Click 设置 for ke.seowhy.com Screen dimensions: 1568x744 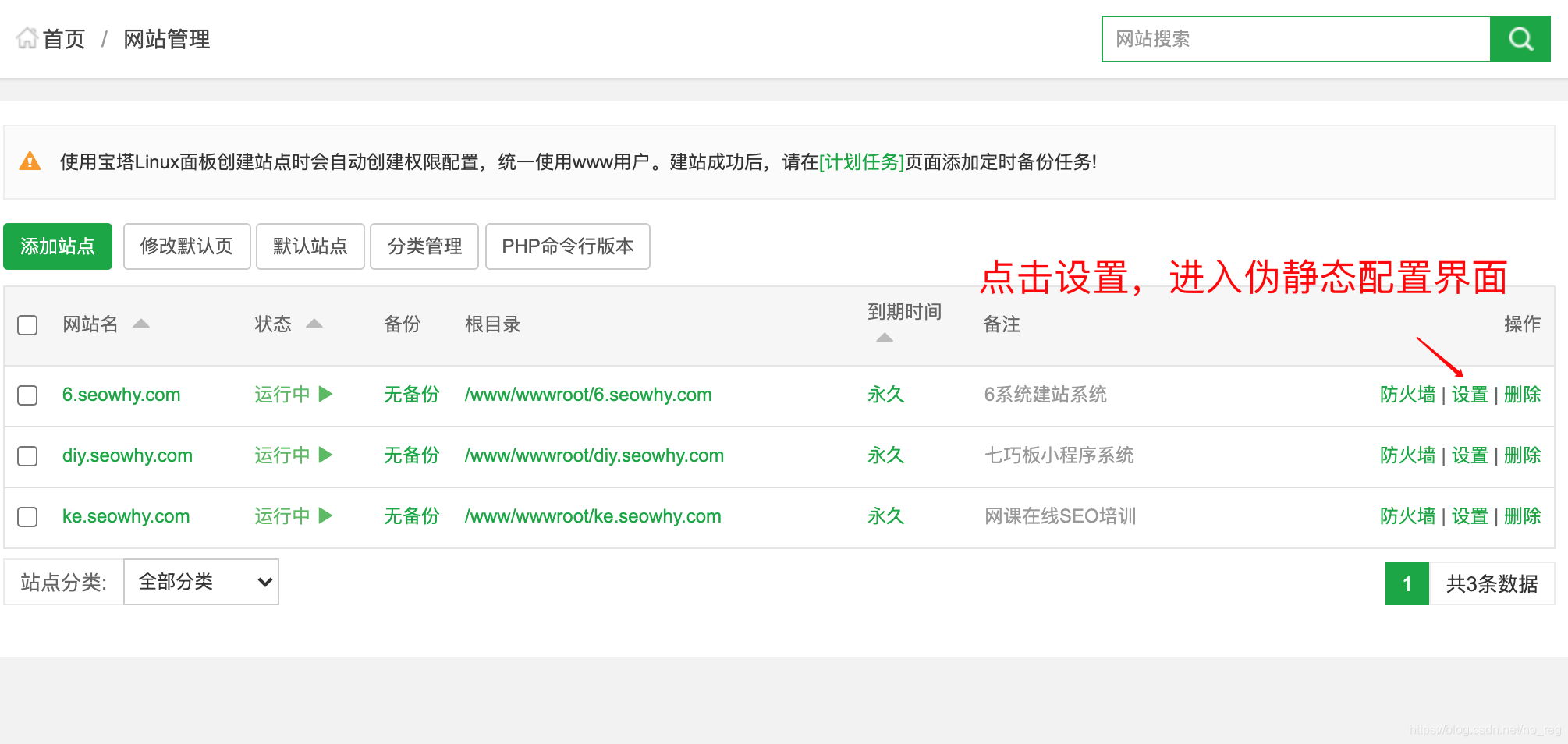coord(1470,516)
